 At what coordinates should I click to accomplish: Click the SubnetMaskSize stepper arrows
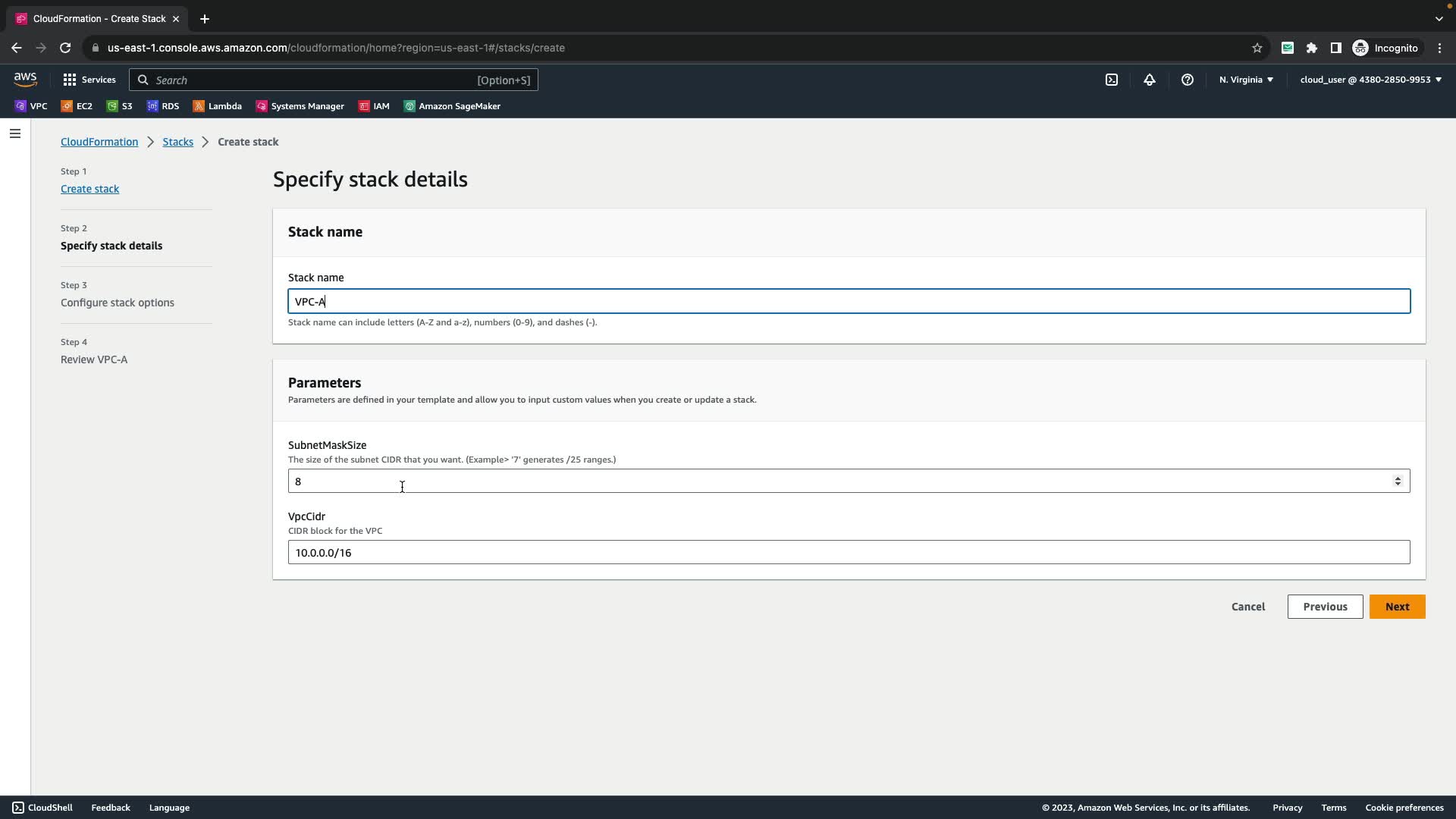click(1398, 482)
